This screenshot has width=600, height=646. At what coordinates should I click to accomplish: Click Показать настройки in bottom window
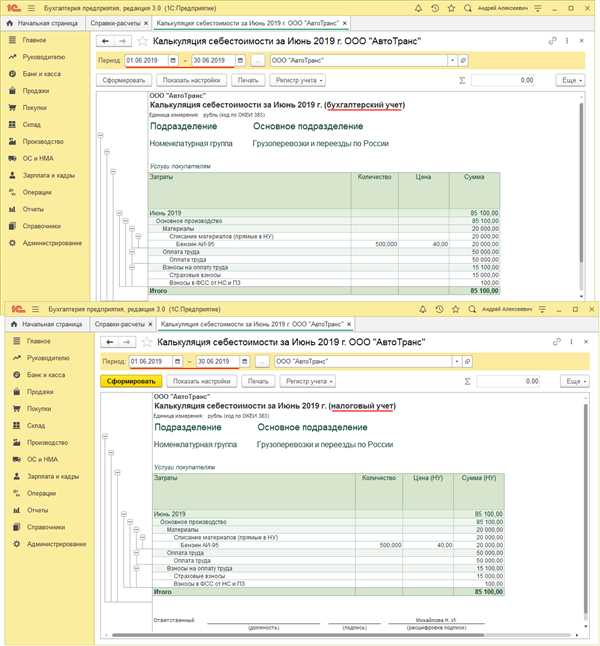tap(202, 381)
